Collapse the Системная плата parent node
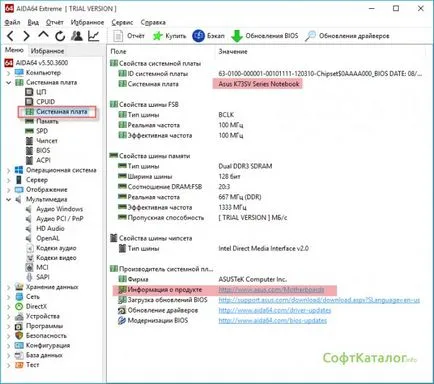 [x=9, y=82]
